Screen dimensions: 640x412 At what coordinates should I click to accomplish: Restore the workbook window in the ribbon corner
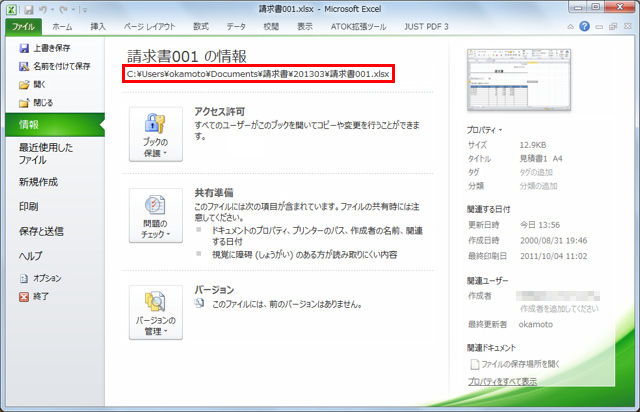click(x=613, y=27)
